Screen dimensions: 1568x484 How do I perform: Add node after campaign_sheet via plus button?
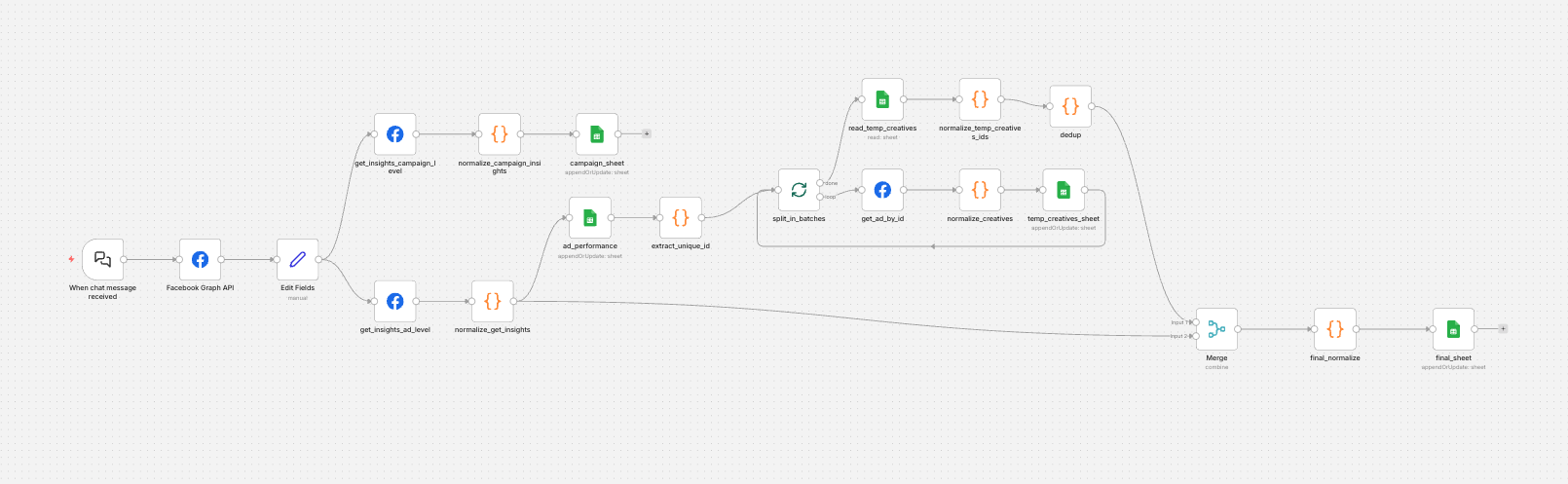click(647, 134)
